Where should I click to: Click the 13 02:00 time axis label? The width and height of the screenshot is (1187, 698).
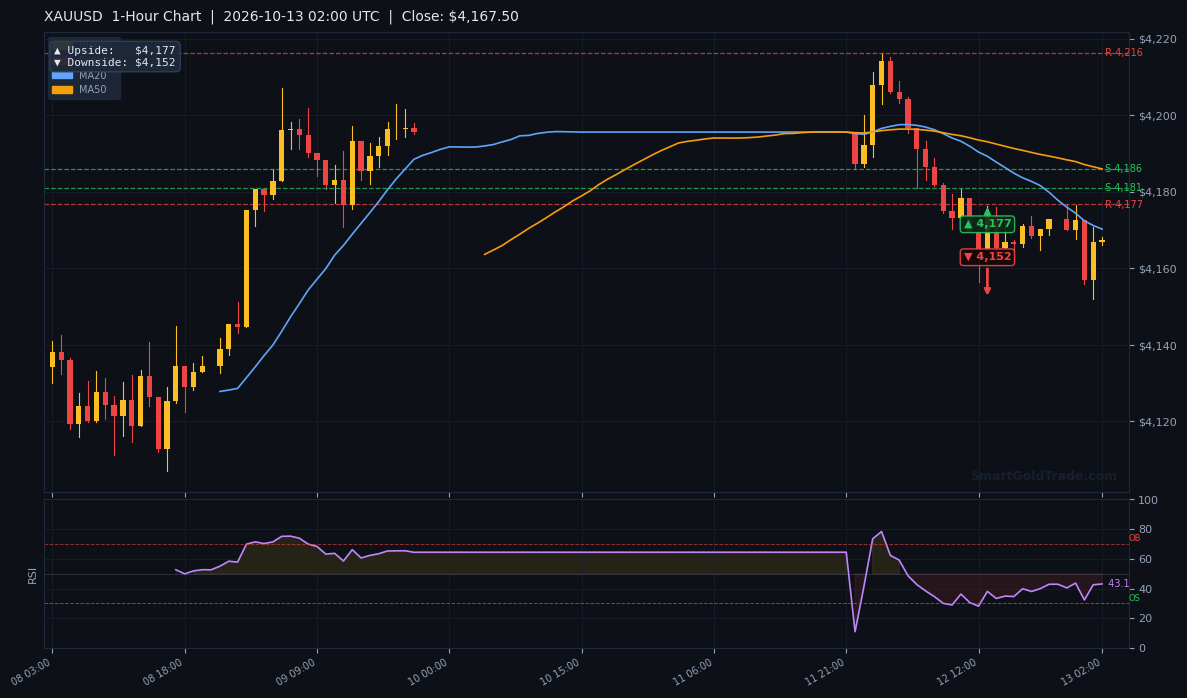tap(1082, 671)
